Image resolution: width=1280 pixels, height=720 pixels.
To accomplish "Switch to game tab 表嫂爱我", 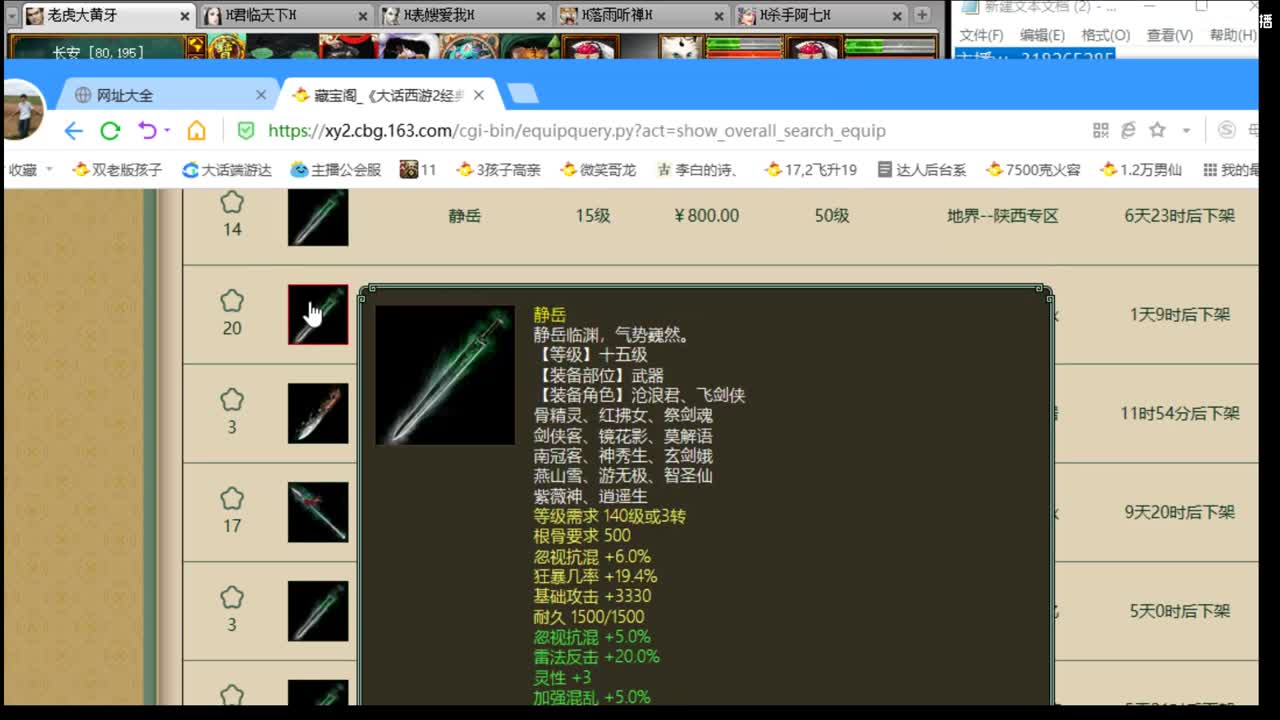I will tap(466, 15).
